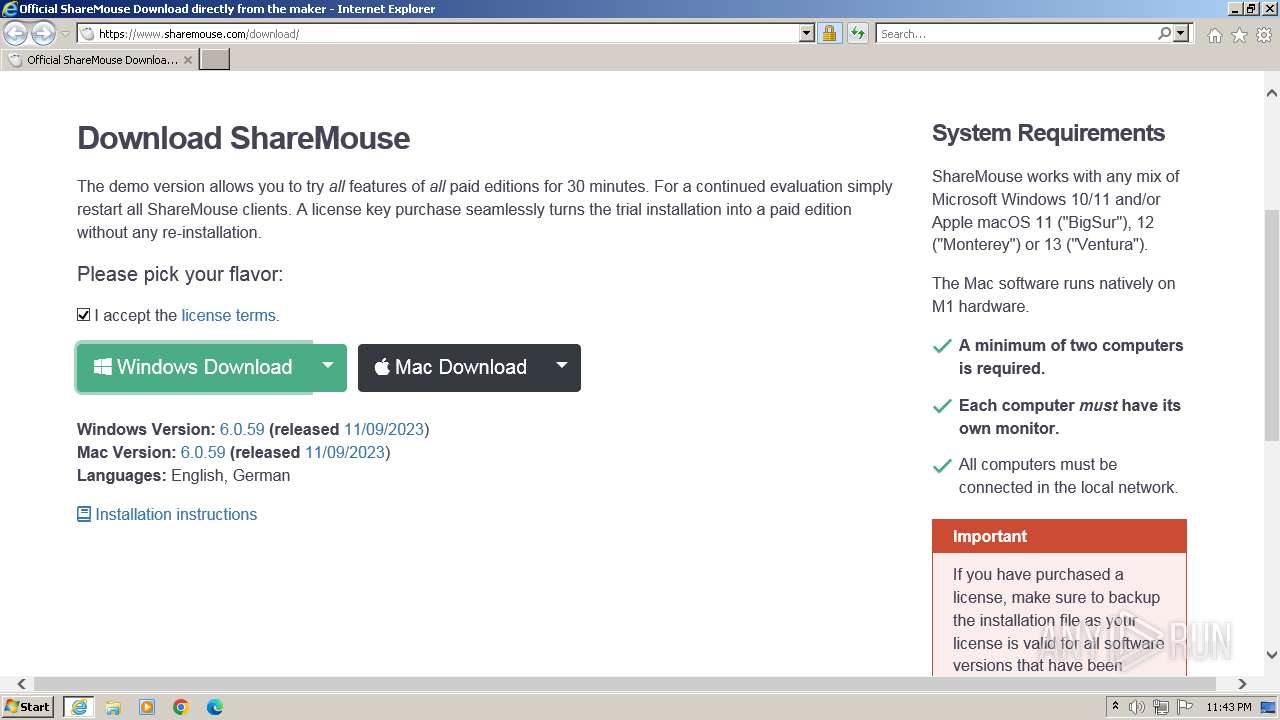Open the Windows Start menu
Screen dimensions: 1280x720
28,706
